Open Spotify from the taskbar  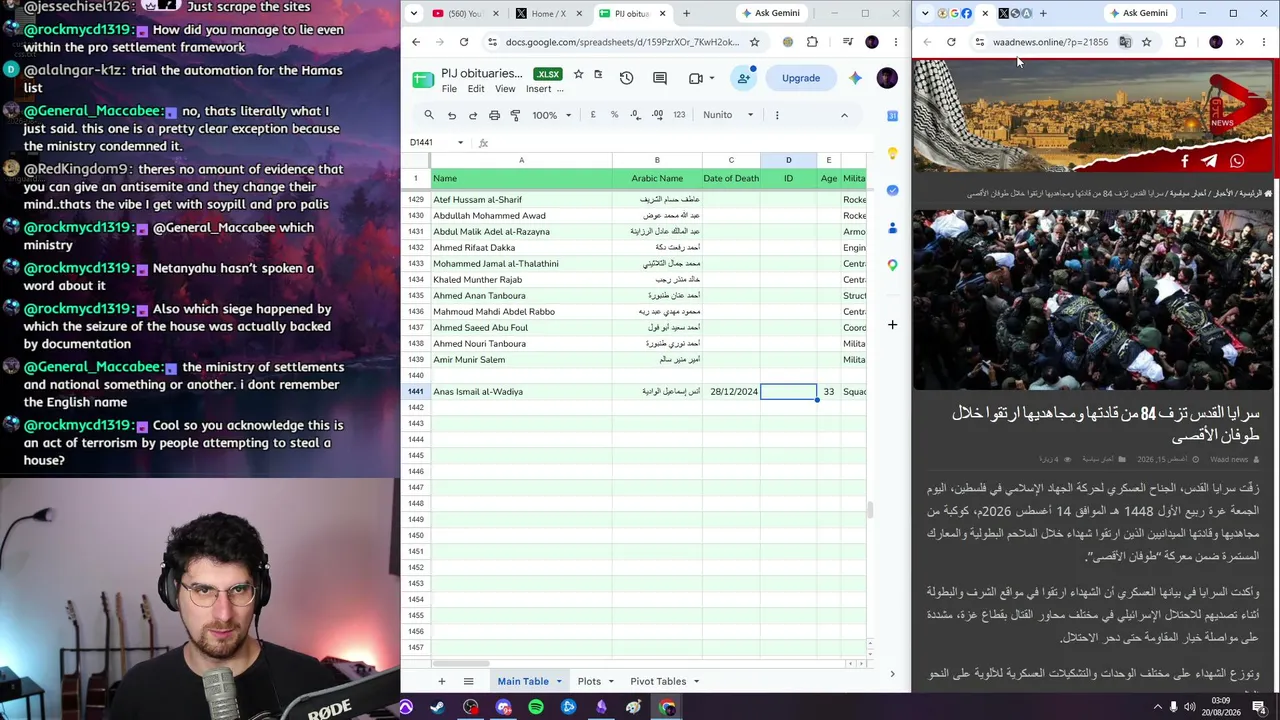pos(536,708)
